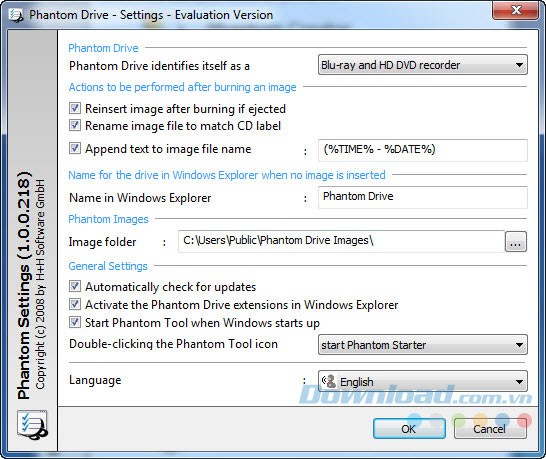Click the append text field (%TIME% - %DATE%)
The image size is (546, 459).
coord(422,150)
